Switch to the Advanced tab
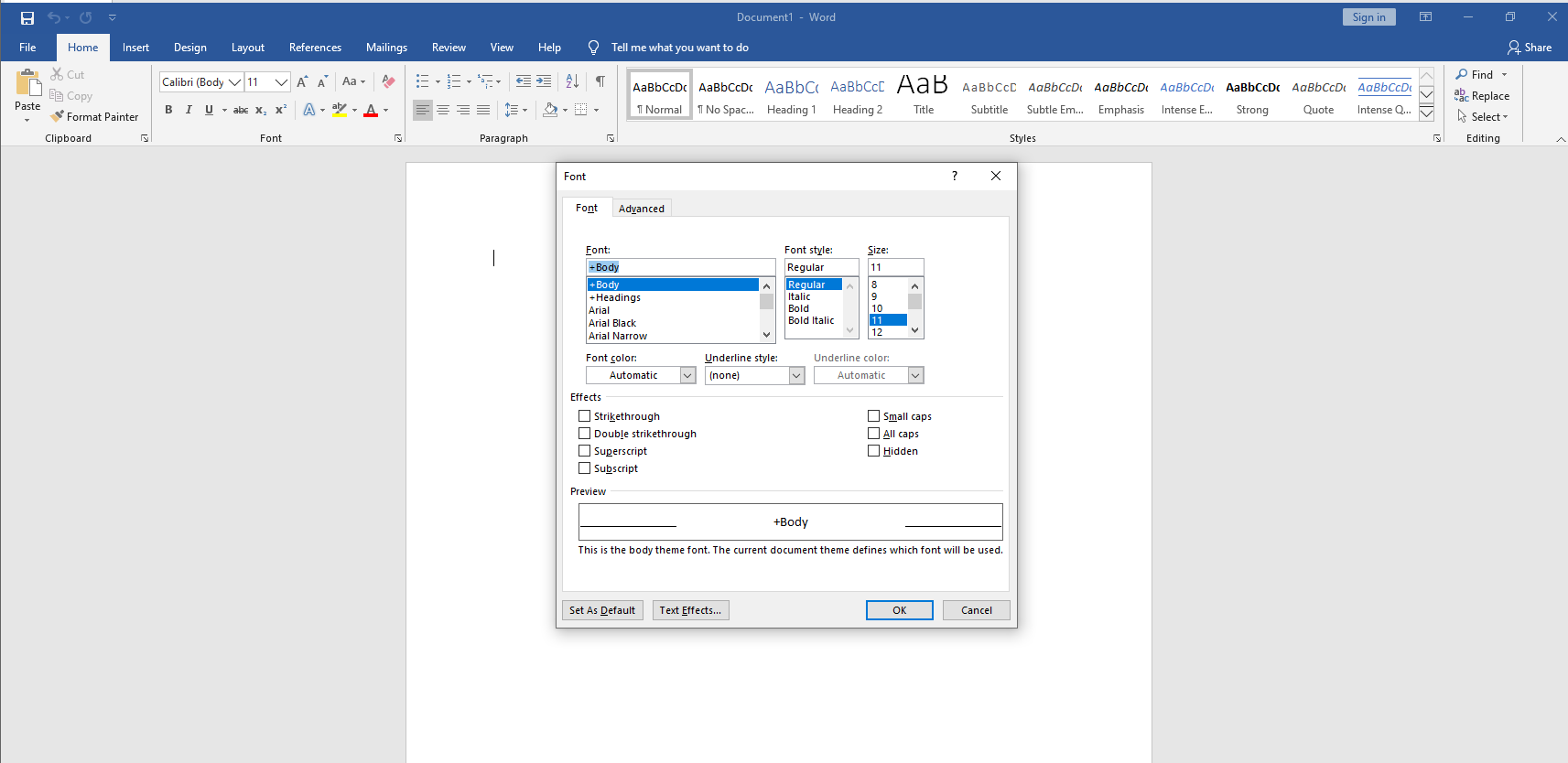1568x763 pixels. (641, 209)
